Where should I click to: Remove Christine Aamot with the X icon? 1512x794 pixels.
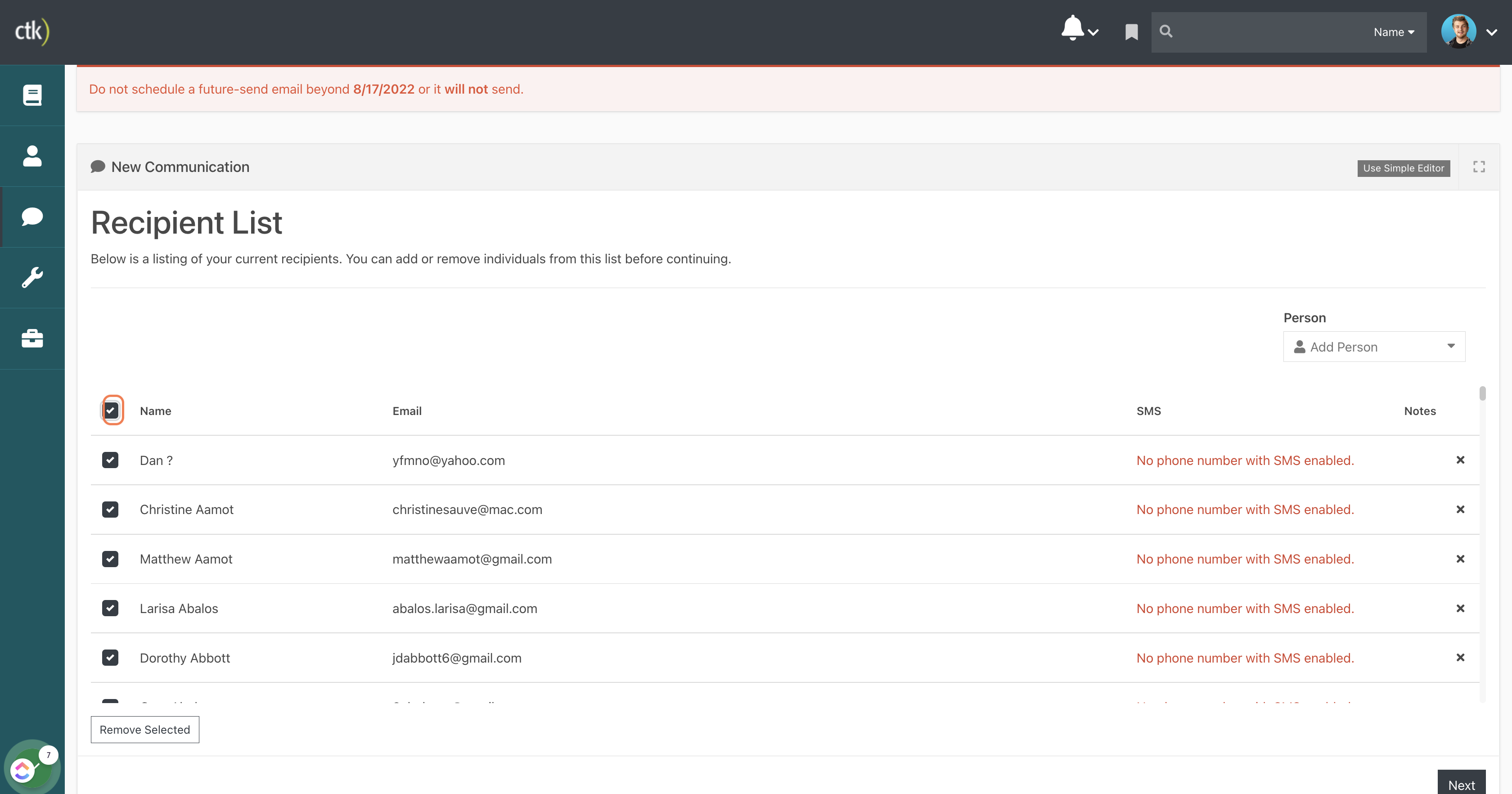click(1460, 509)
